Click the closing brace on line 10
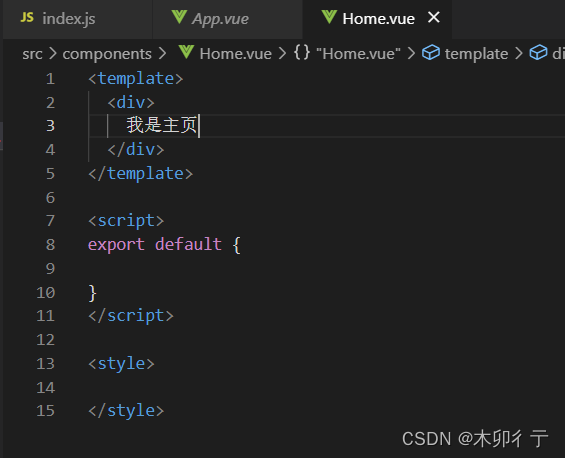The height and width of the screenshot is (458, 565). click(x=93, y=293)
